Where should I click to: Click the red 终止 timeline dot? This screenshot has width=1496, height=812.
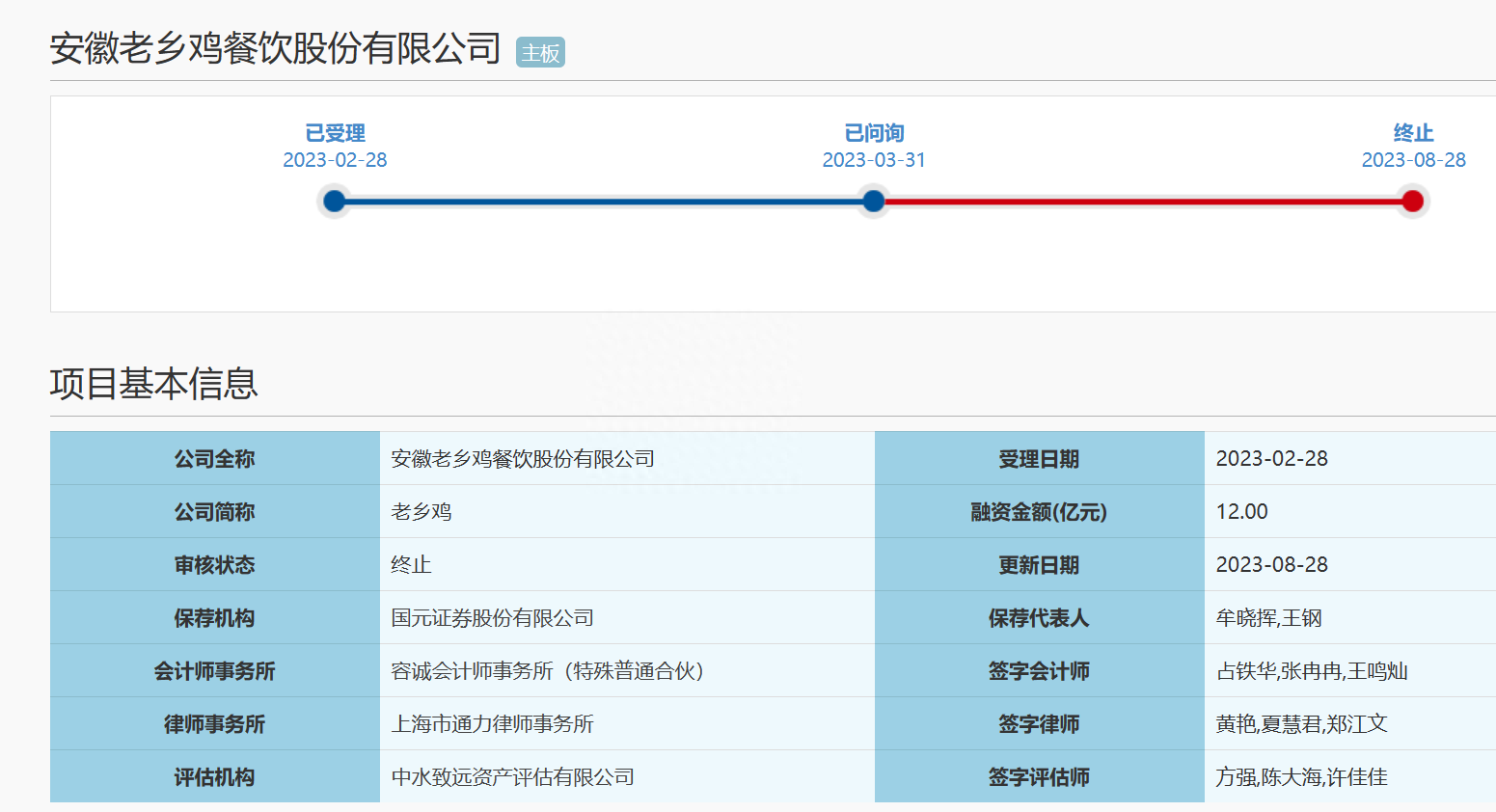pyautogui.click(x=1412, y=202)
